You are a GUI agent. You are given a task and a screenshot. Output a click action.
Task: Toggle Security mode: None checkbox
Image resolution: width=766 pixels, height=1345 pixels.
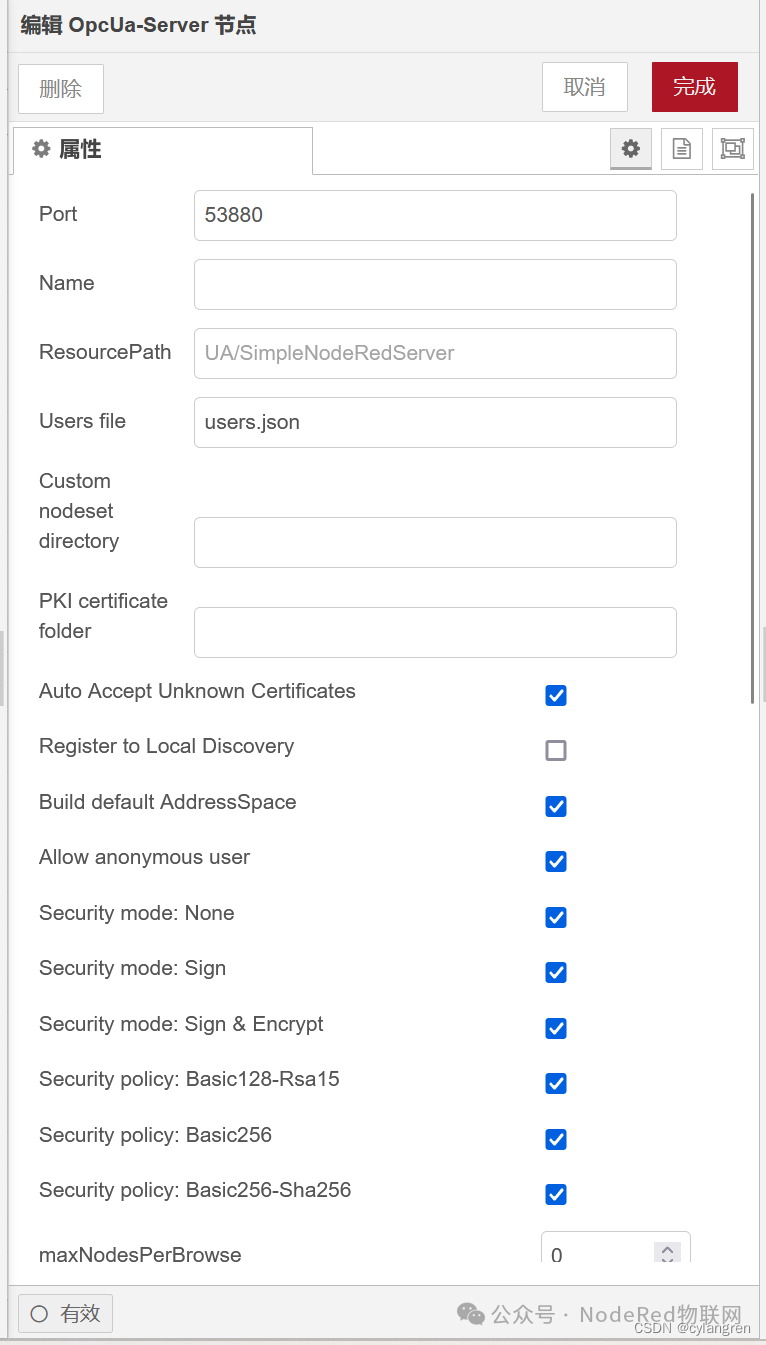pyautogui.click(x=556, y=917)
